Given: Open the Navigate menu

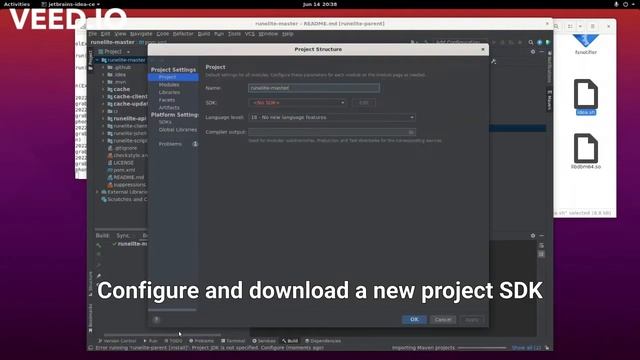Looking at the screenshot, I should point(141,33).
